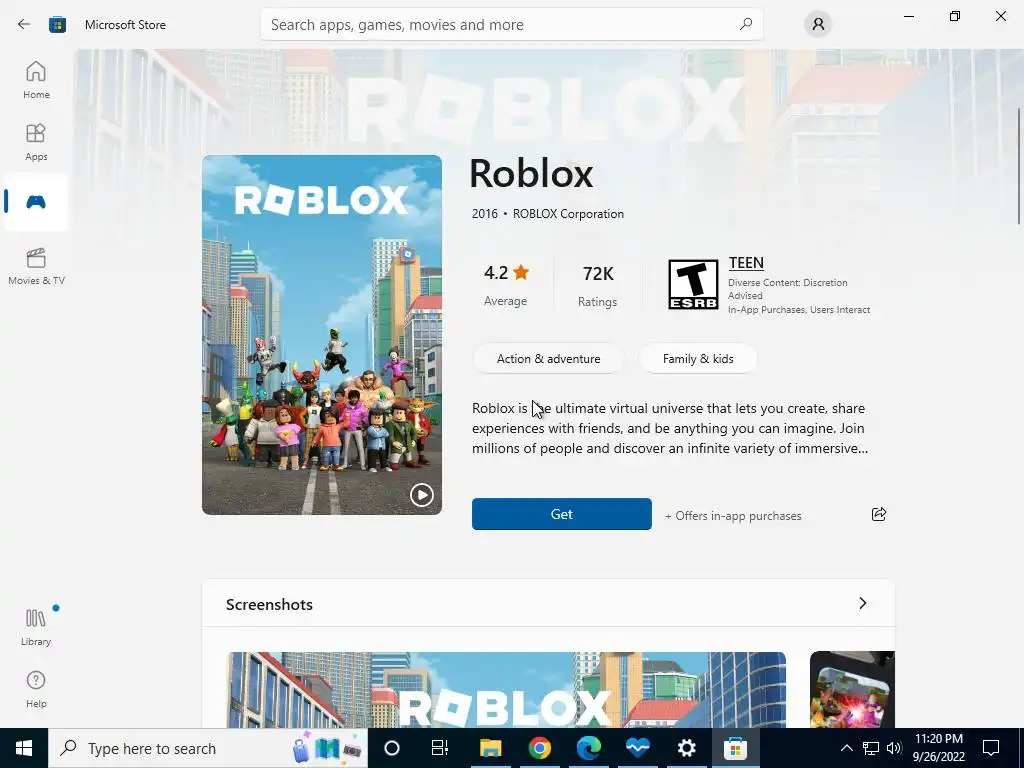Go back with the arrow icon
This screenshot has width=1024, height=768.
24,24
